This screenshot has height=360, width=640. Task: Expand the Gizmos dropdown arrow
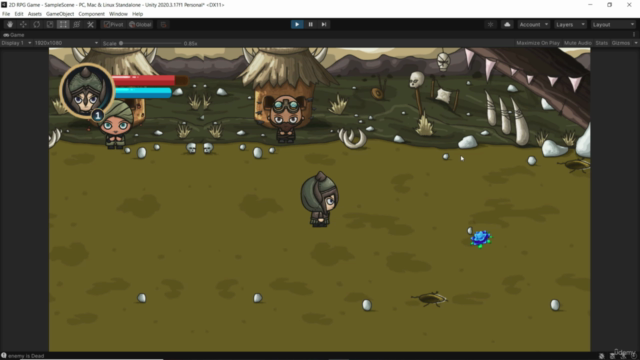pyautogui.click(x=636, y=43)
